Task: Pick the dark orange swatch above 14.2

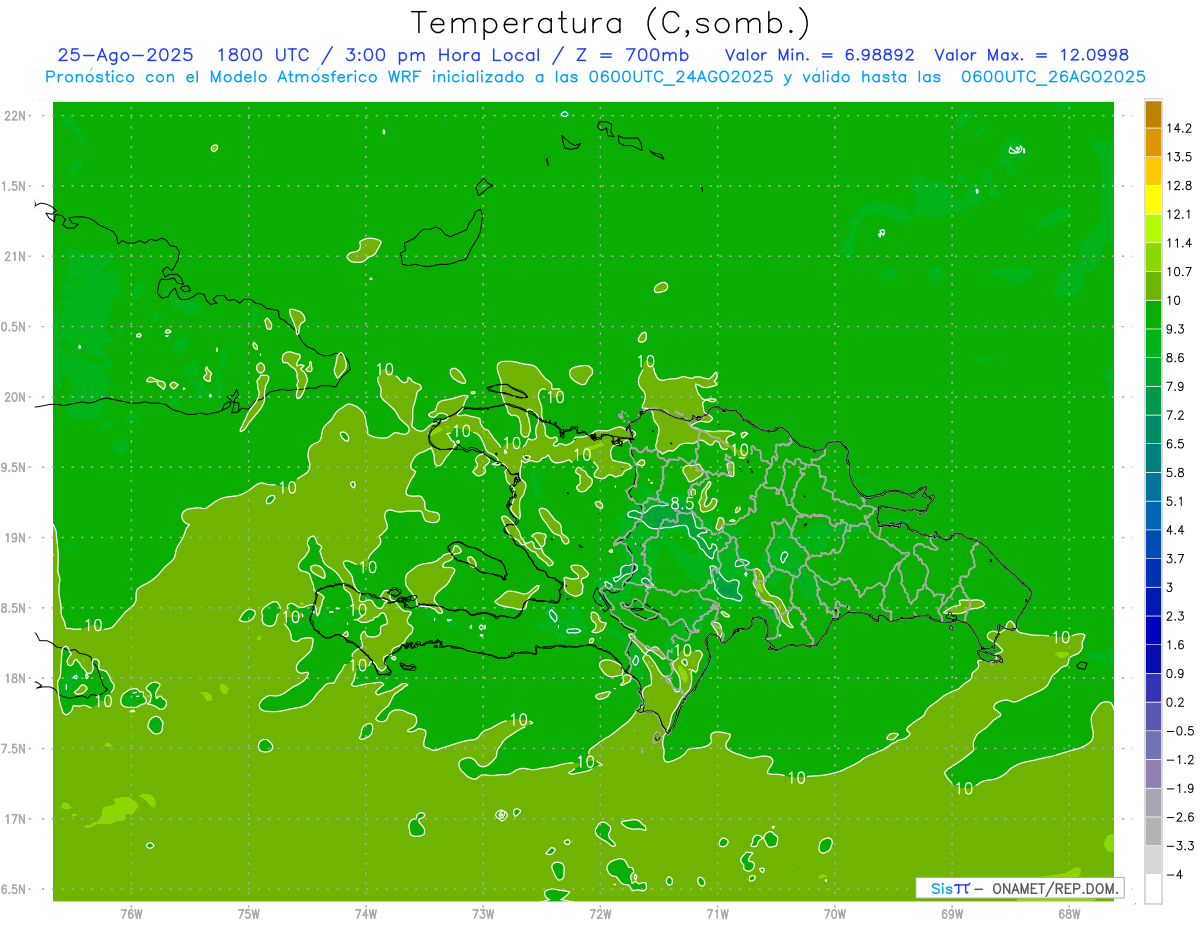Action: click(x=1153, y=114)
